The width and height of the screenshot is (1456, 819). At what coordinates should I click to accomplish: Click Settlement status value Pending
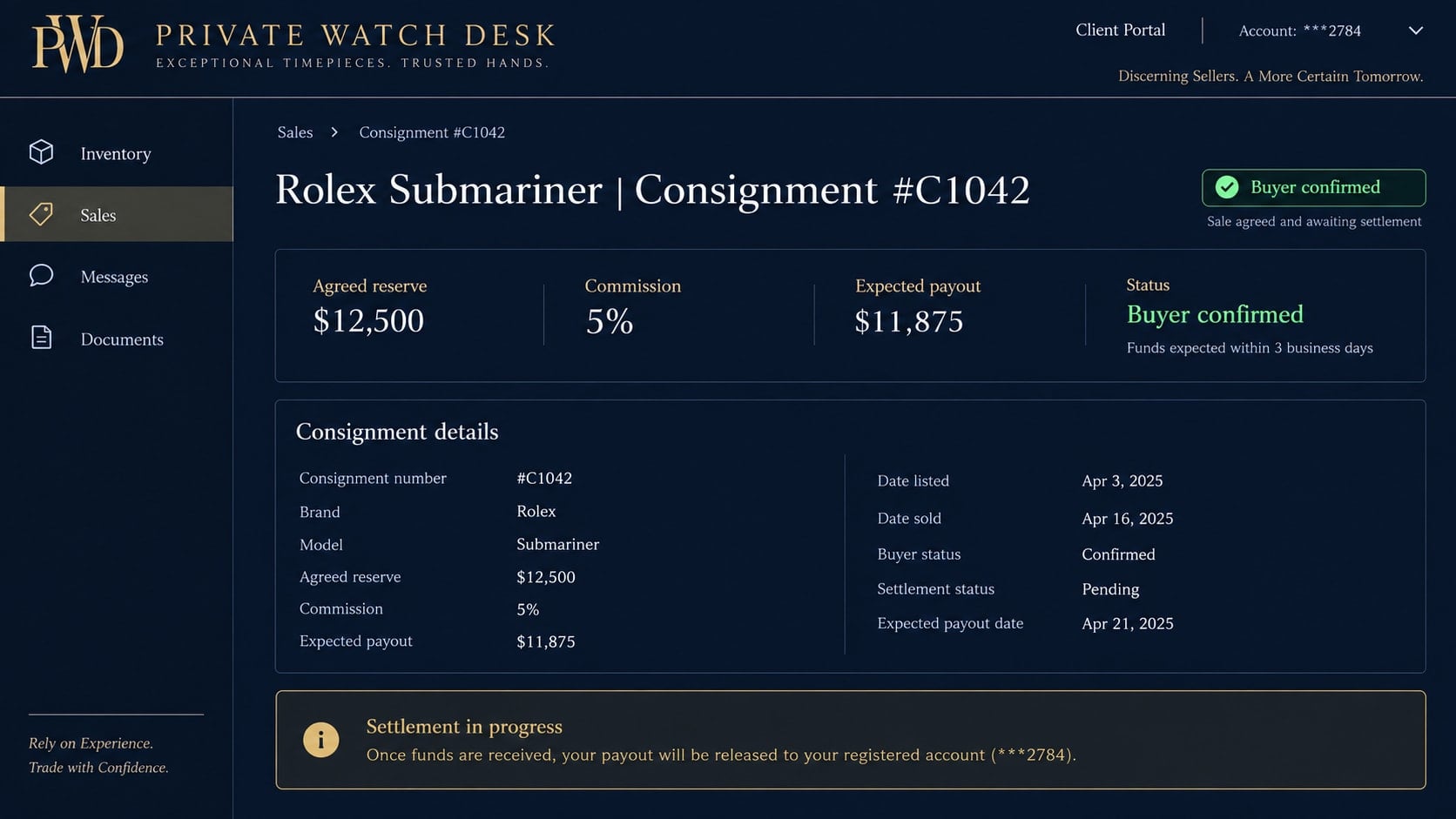(x=1110, y=589)
